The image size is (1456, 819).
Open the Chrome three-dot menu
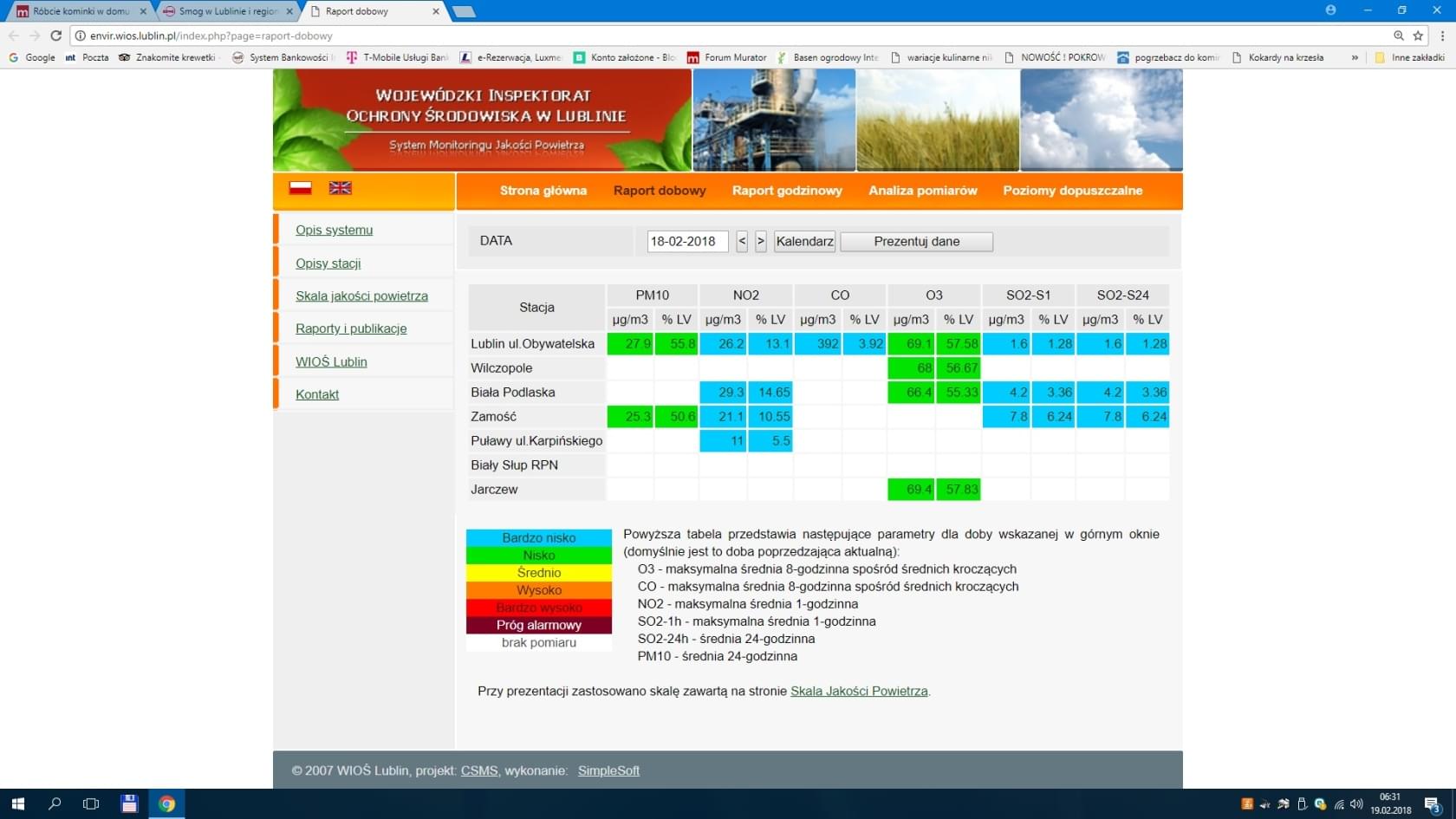(1442, 36)
